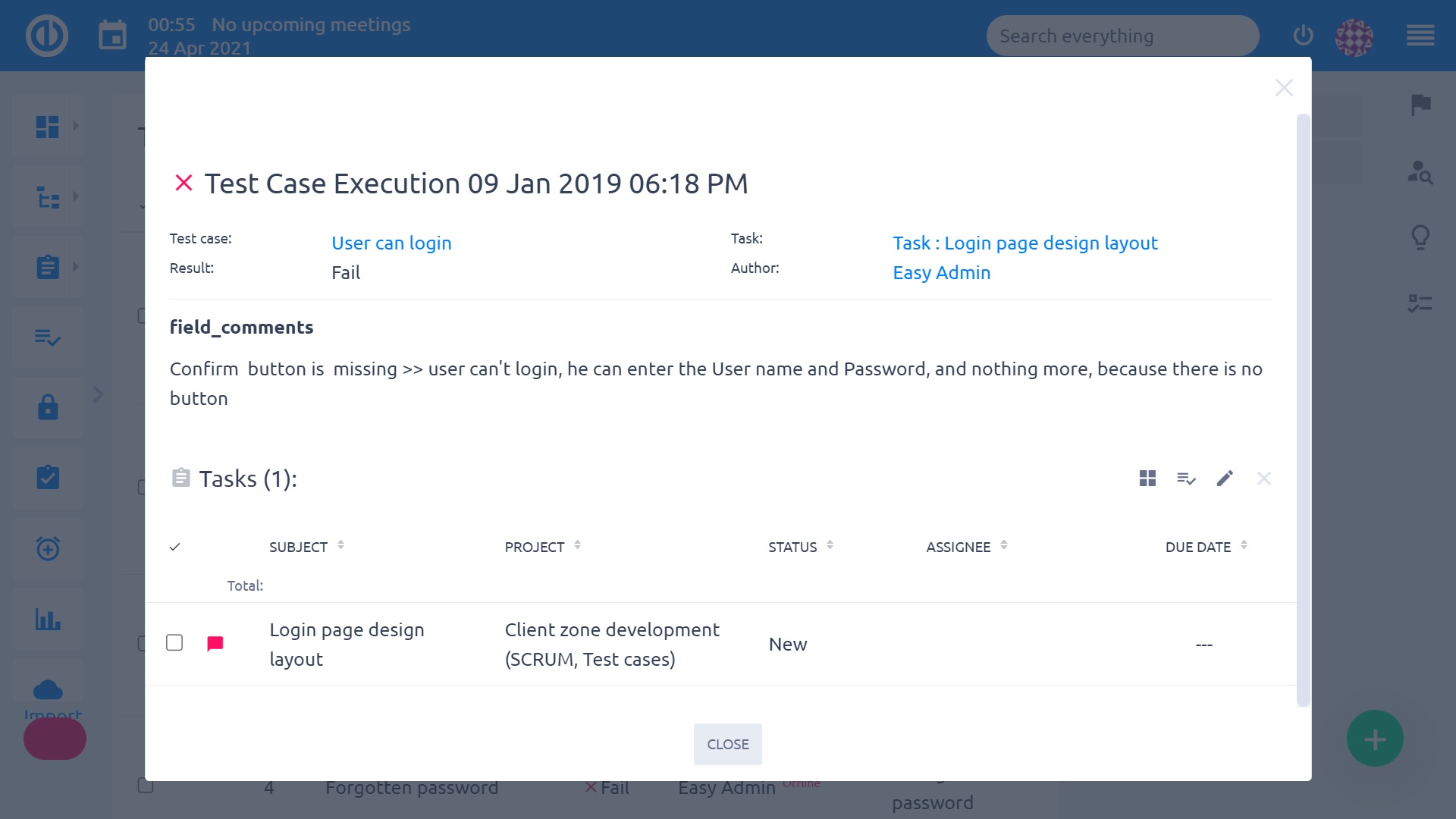Click the flag icon in right panel

click(1422, 104)
